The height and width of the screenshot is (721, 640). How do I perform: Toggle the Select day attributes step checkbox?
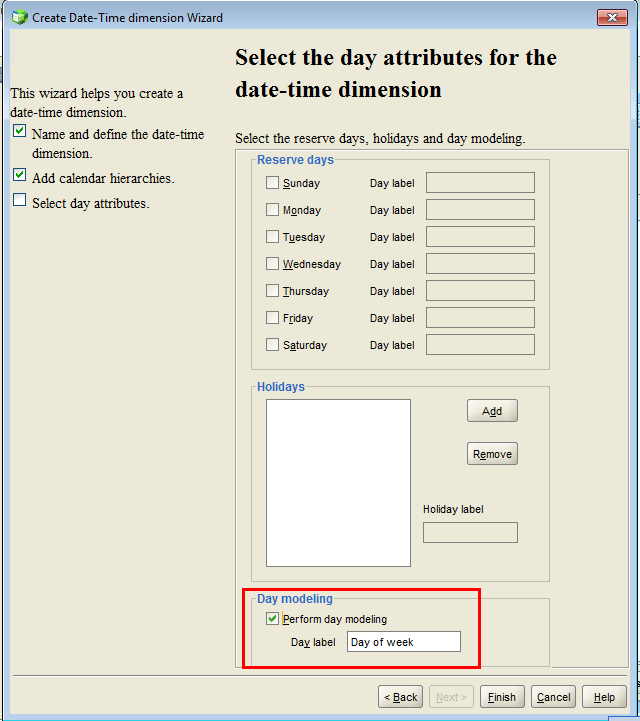click(x=19, y=200)
